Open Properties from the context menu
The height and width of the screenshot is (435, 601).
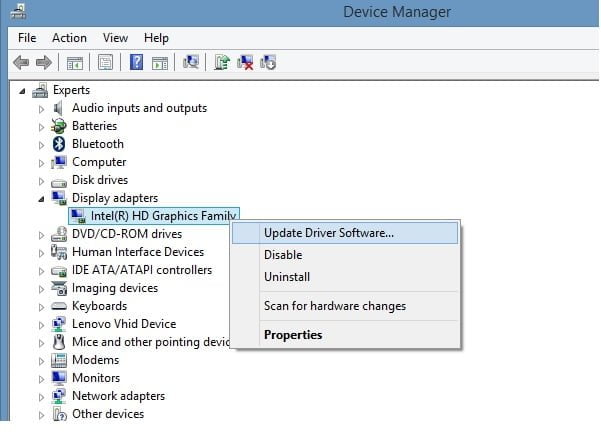click(345, 335)
